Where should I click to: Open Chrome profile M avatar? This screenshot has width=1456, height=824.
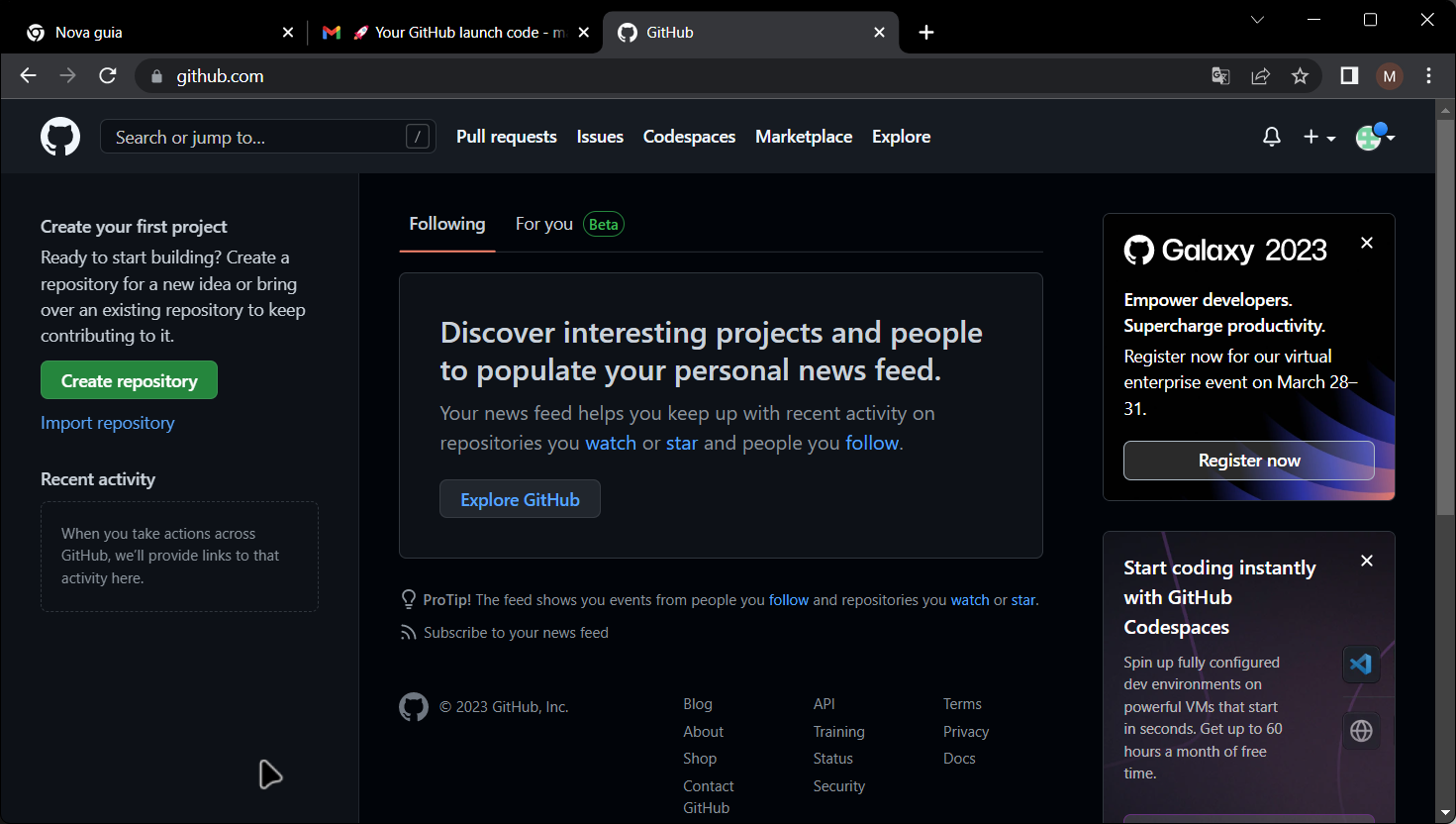tap(1390, 76)
